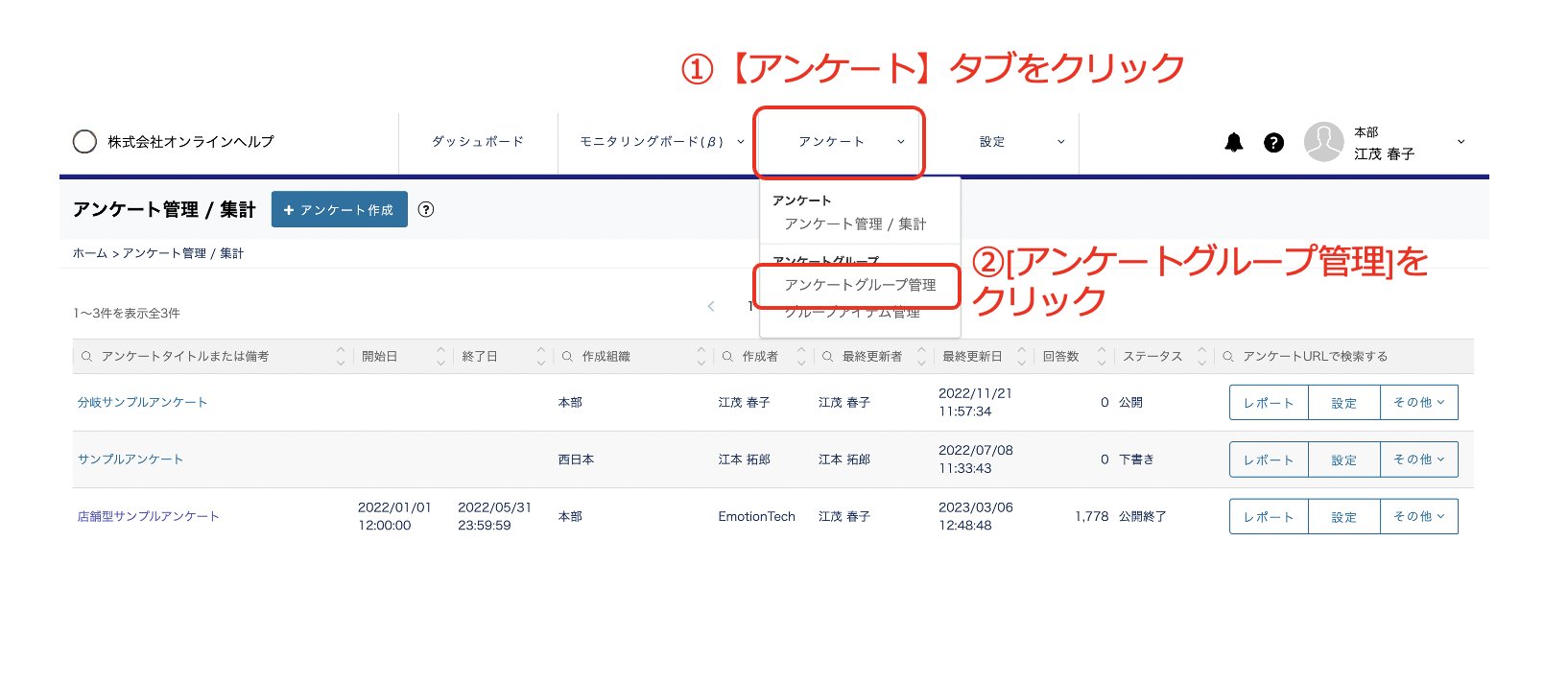Open the アンケート tab dropdown
1568x683 pixels.
[x=840, y=142]
